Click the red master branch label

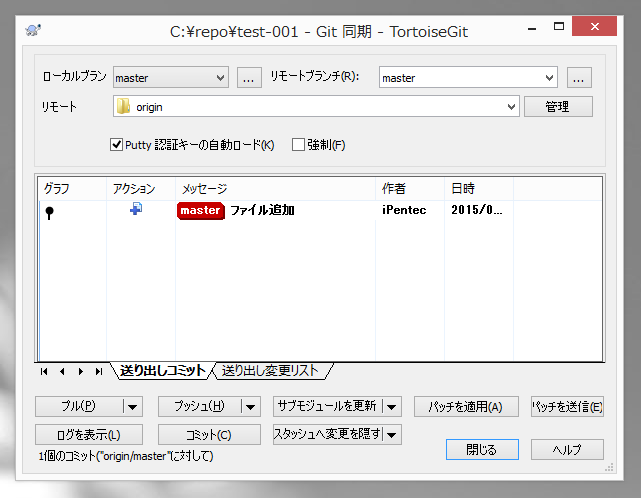tap(201, 211)
